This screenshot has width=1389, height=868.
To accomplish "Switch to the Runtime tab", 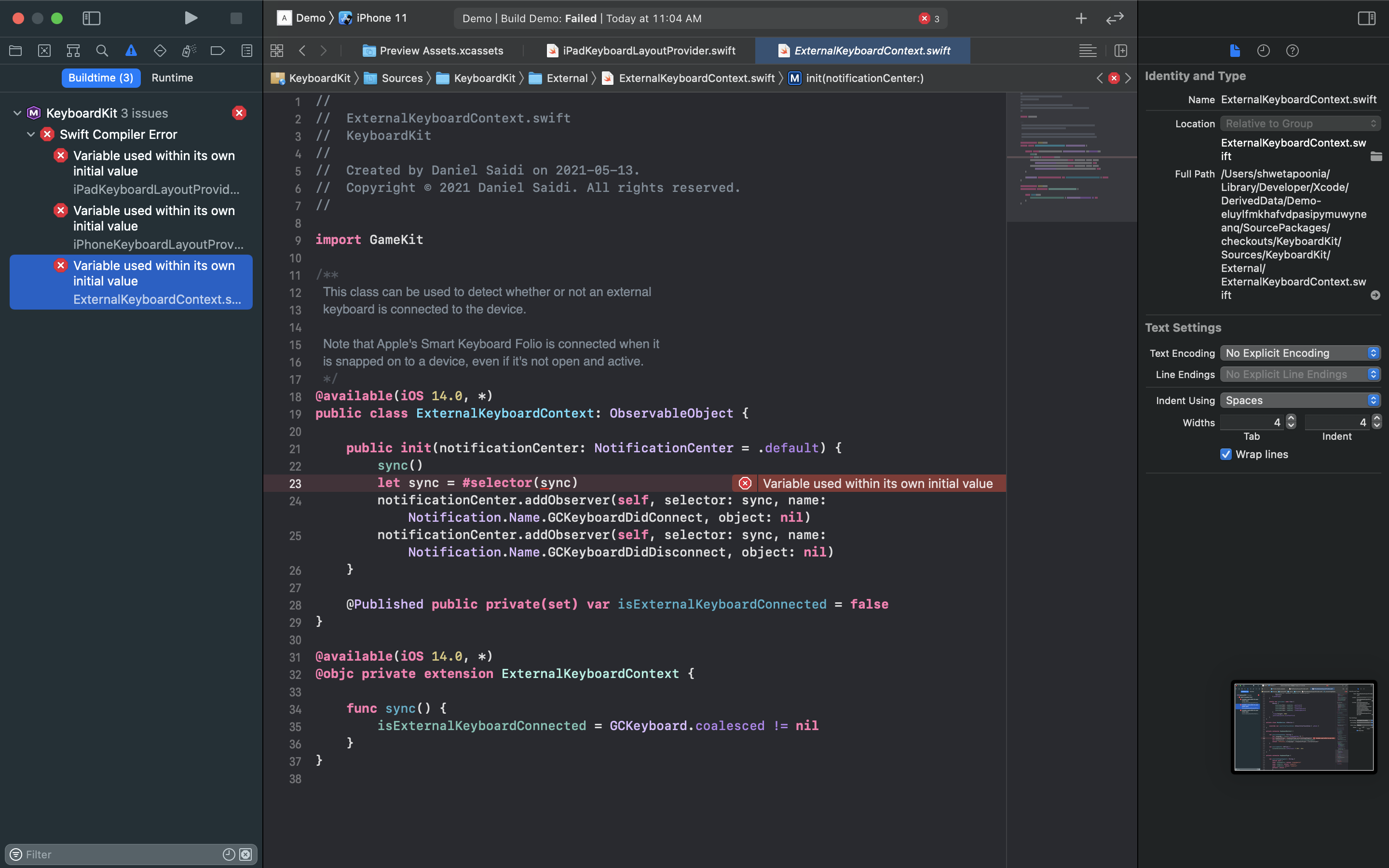I will click(172, 78).
